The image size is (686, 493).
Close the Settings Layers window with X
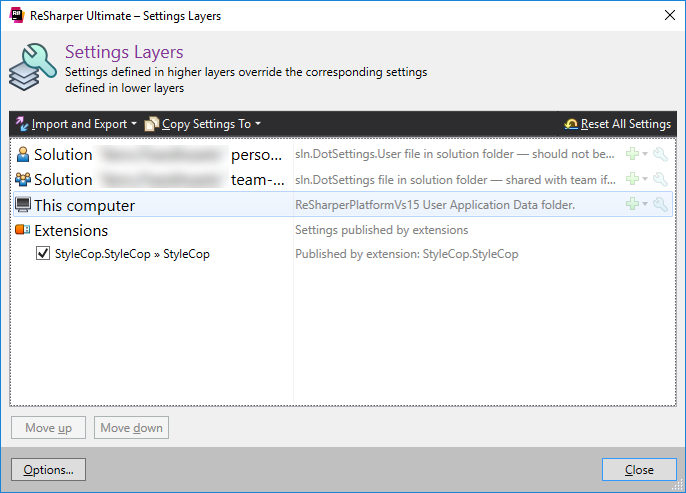coord(669,15)
